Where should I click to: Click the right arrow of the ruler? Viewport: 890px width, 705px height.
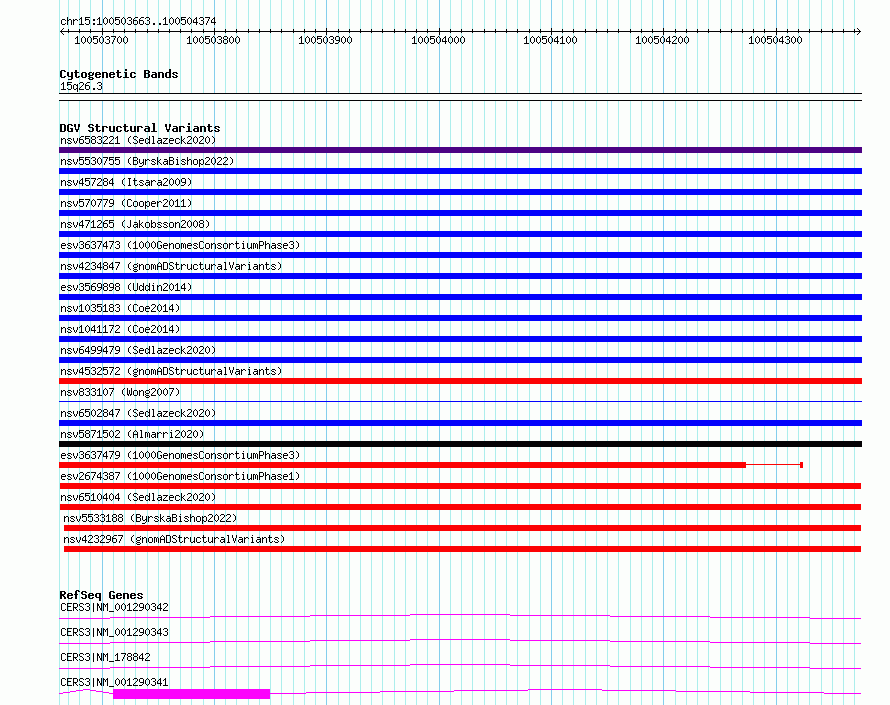pos(858,32)
